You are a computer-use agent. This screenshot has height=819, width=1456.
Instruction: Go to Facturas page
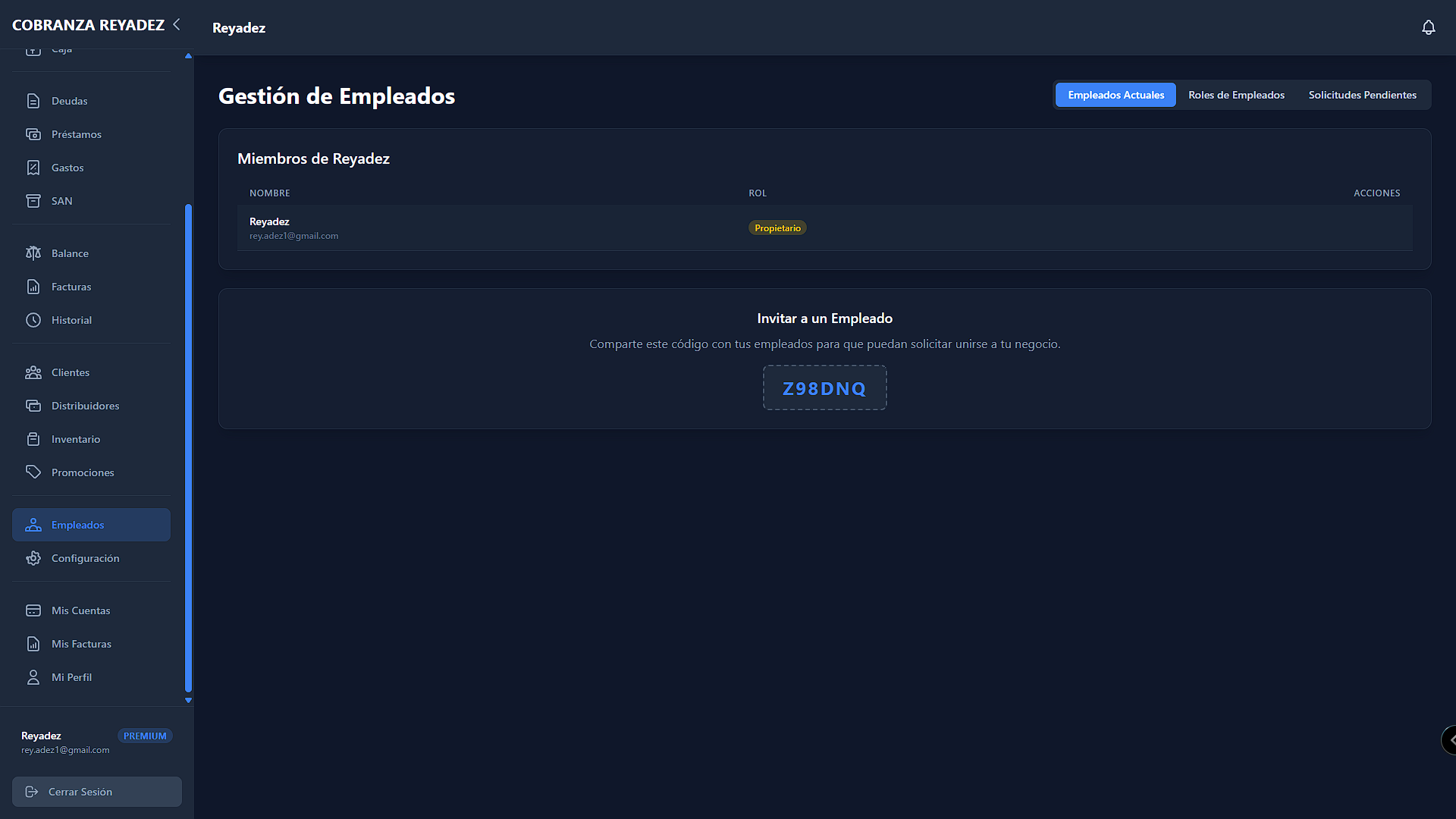91,287
